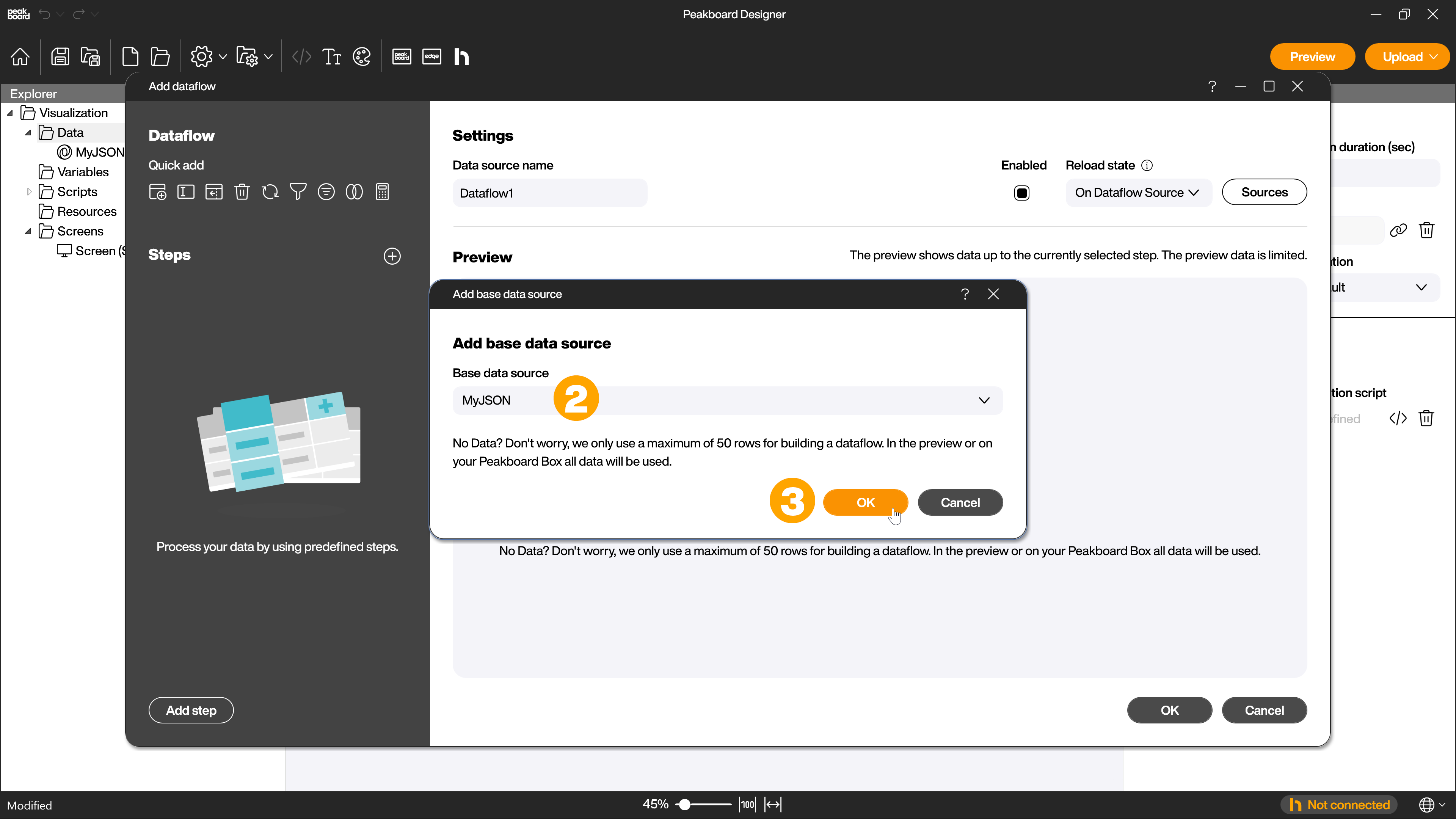Click the Reload state info icon
Screen dimensions: 1456x819
tap(1147, 166)
